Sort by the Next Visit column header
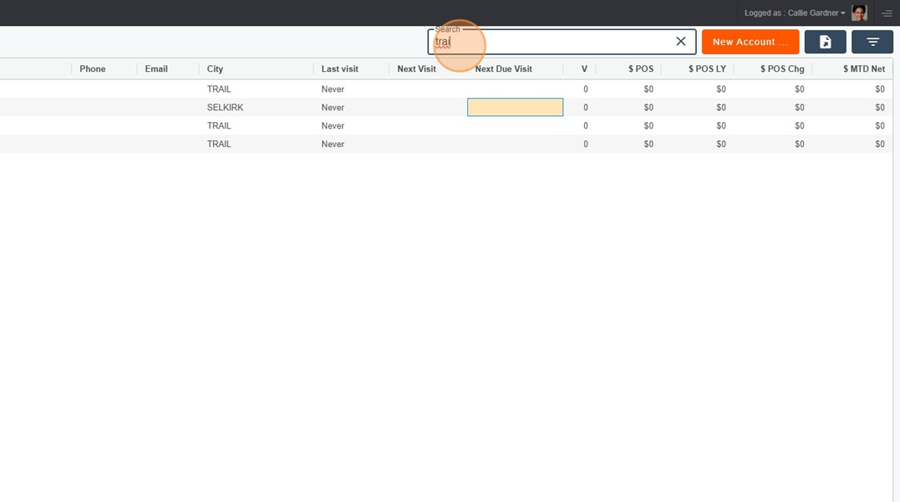This screenshot has width=900, height=502. (417, 69)
